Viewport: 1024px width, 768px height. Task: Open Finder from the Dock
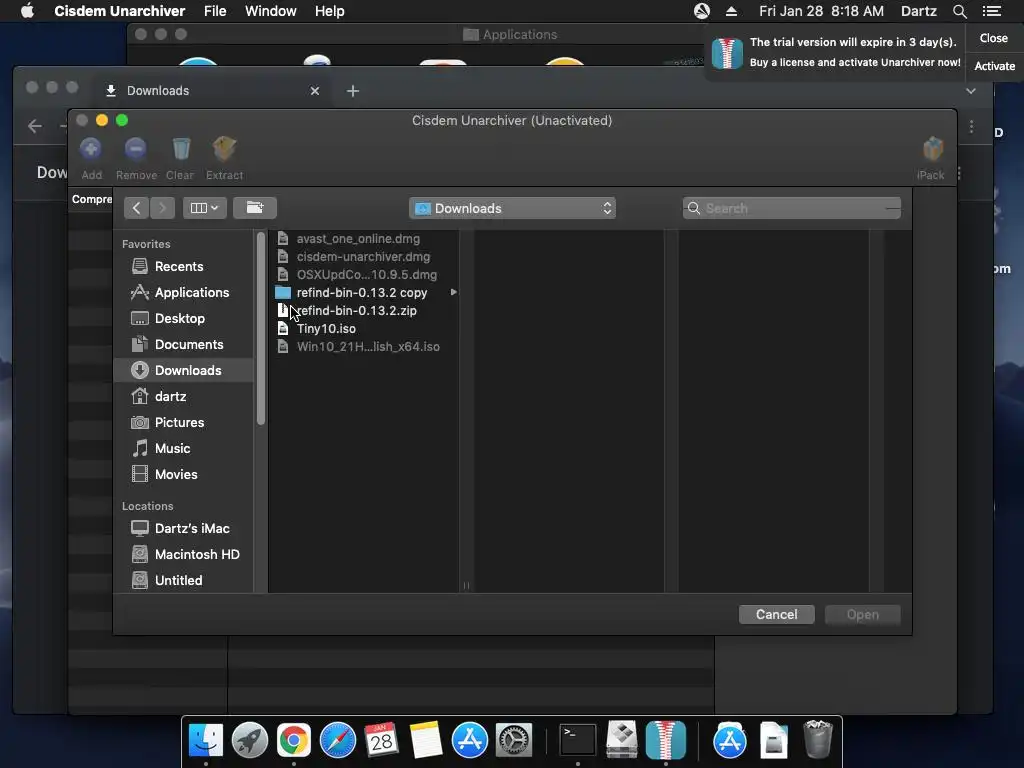(206, 740)
